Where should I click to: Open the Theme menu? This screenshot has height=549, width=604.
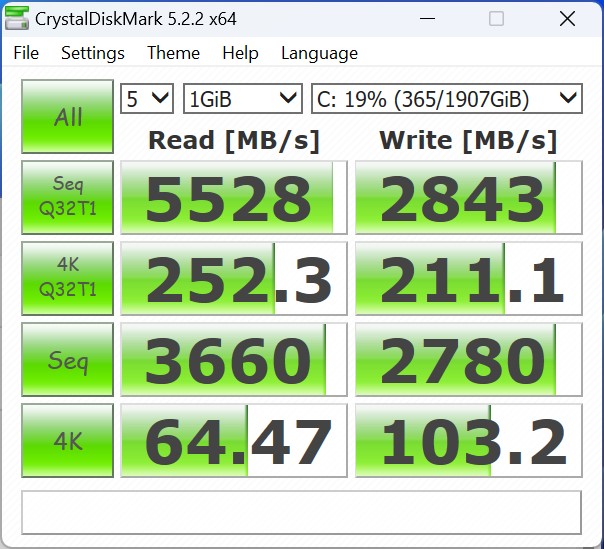[x=173, y=54]
